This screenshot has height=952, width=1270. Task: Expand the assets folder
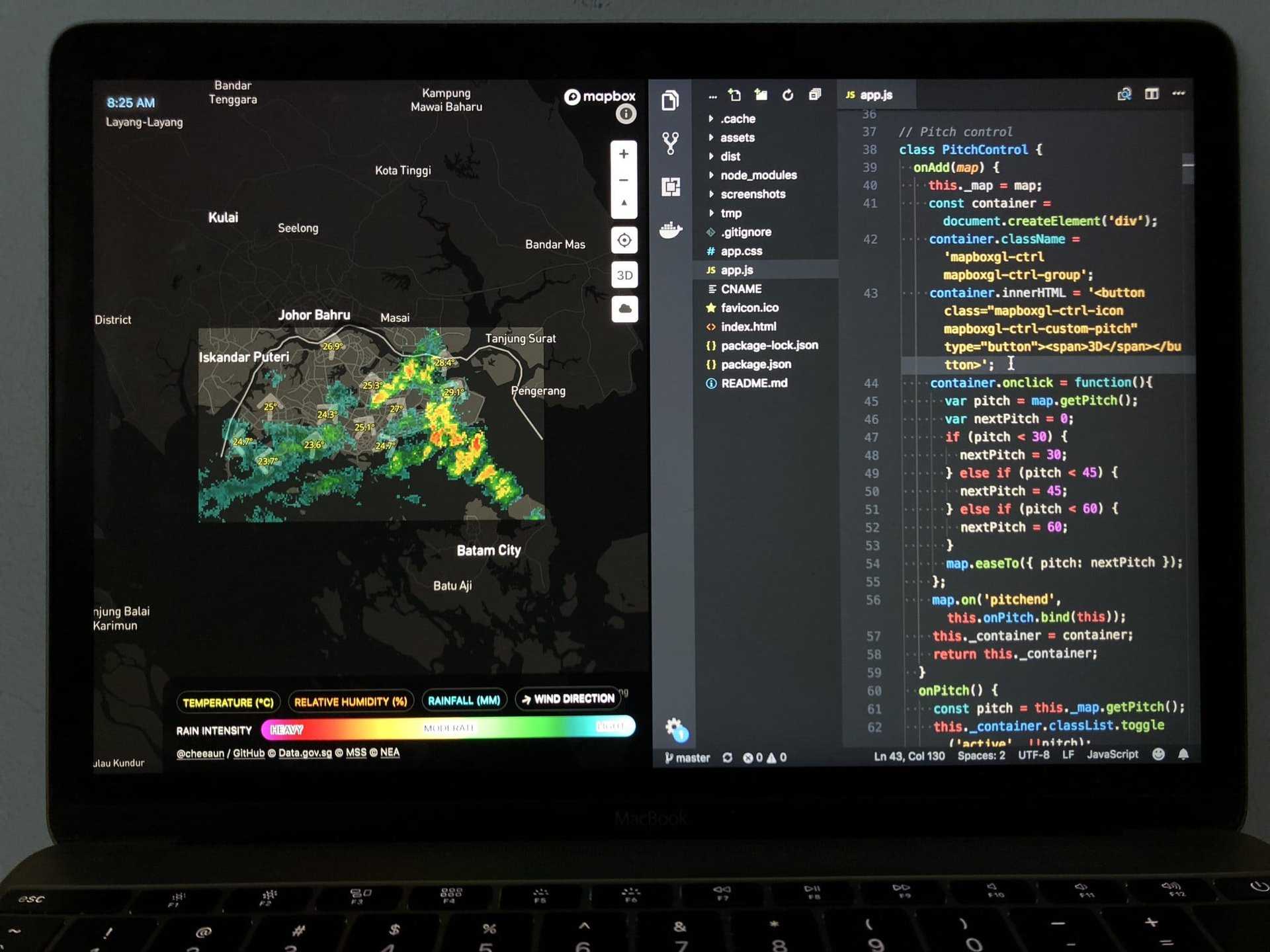(x=737, y=138)
